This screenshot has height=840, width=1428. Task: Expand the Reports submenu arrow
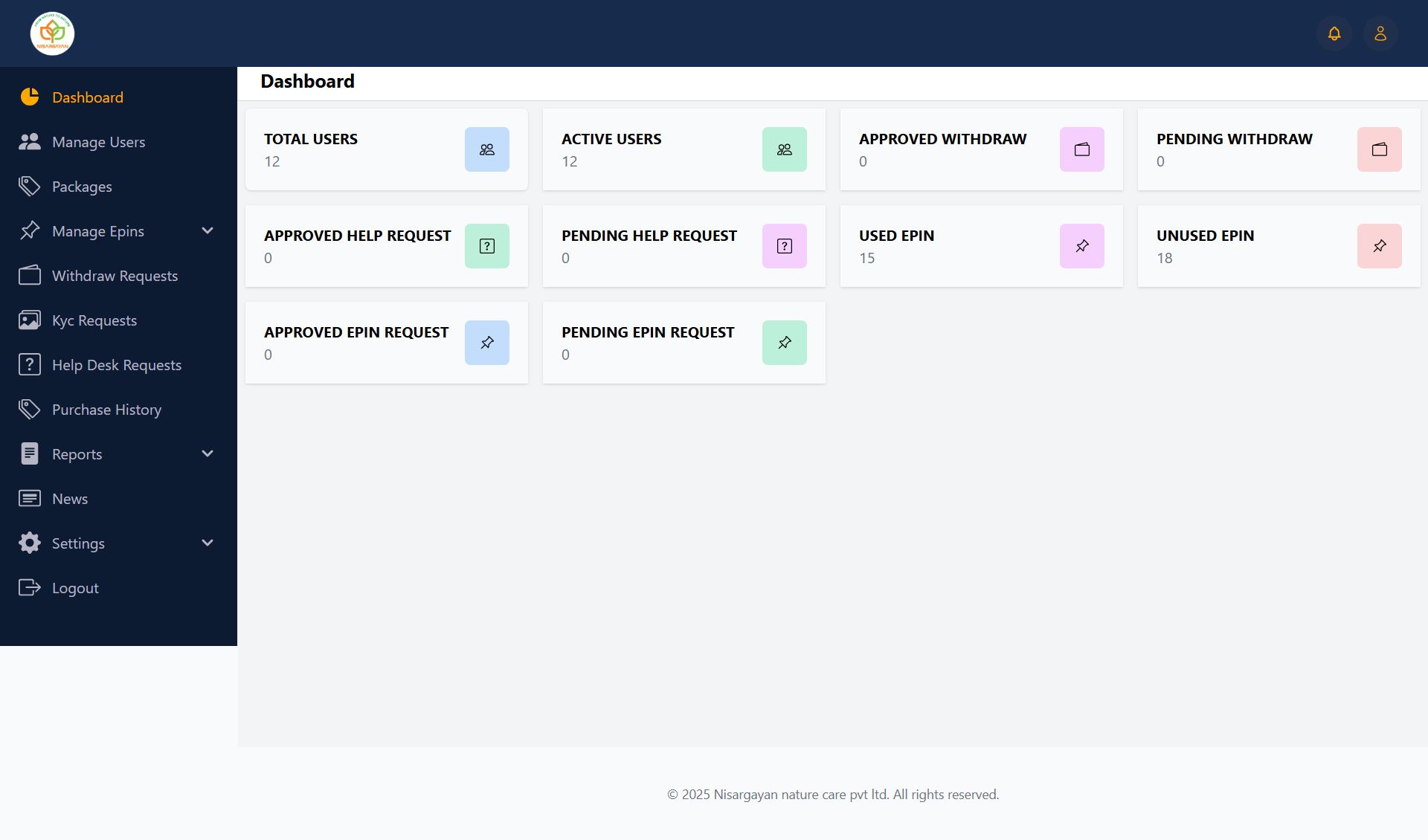(x=208, y=454)
